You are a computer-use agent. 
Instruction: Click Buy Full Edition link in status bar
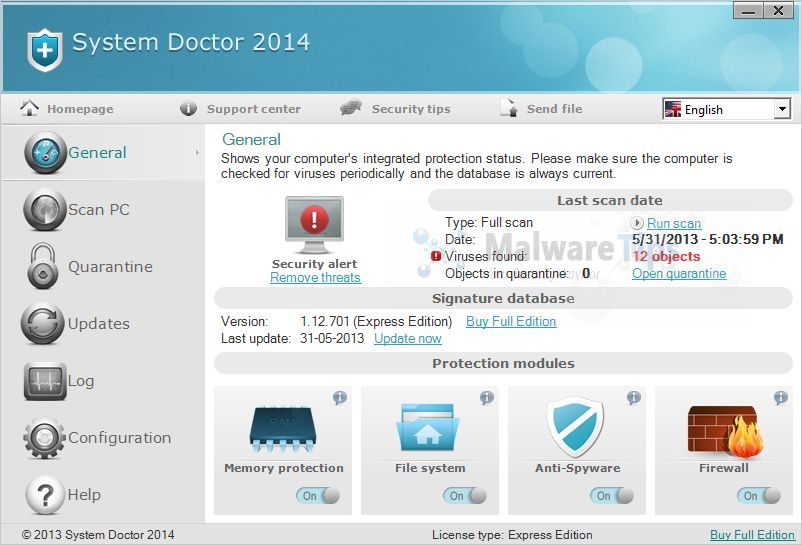752,535
